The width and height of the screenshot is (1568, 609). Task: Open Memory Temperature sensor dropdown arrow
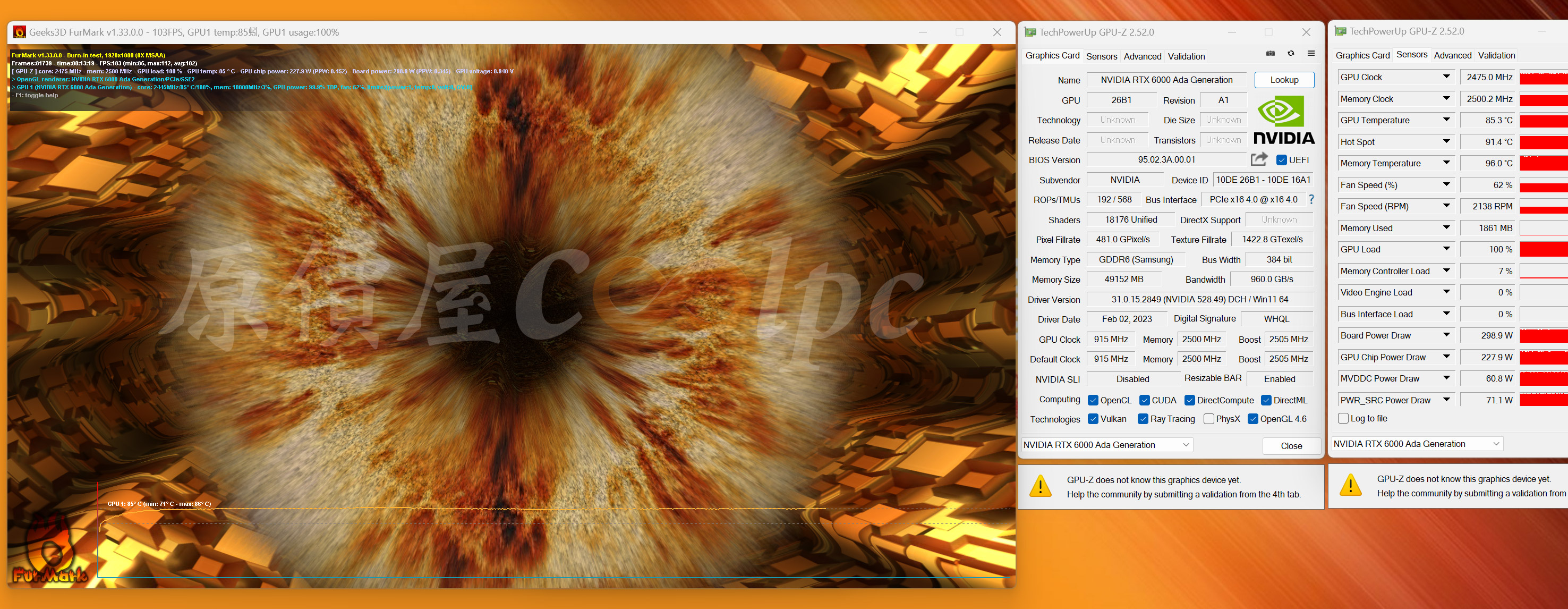click(x=1447, y=163)
